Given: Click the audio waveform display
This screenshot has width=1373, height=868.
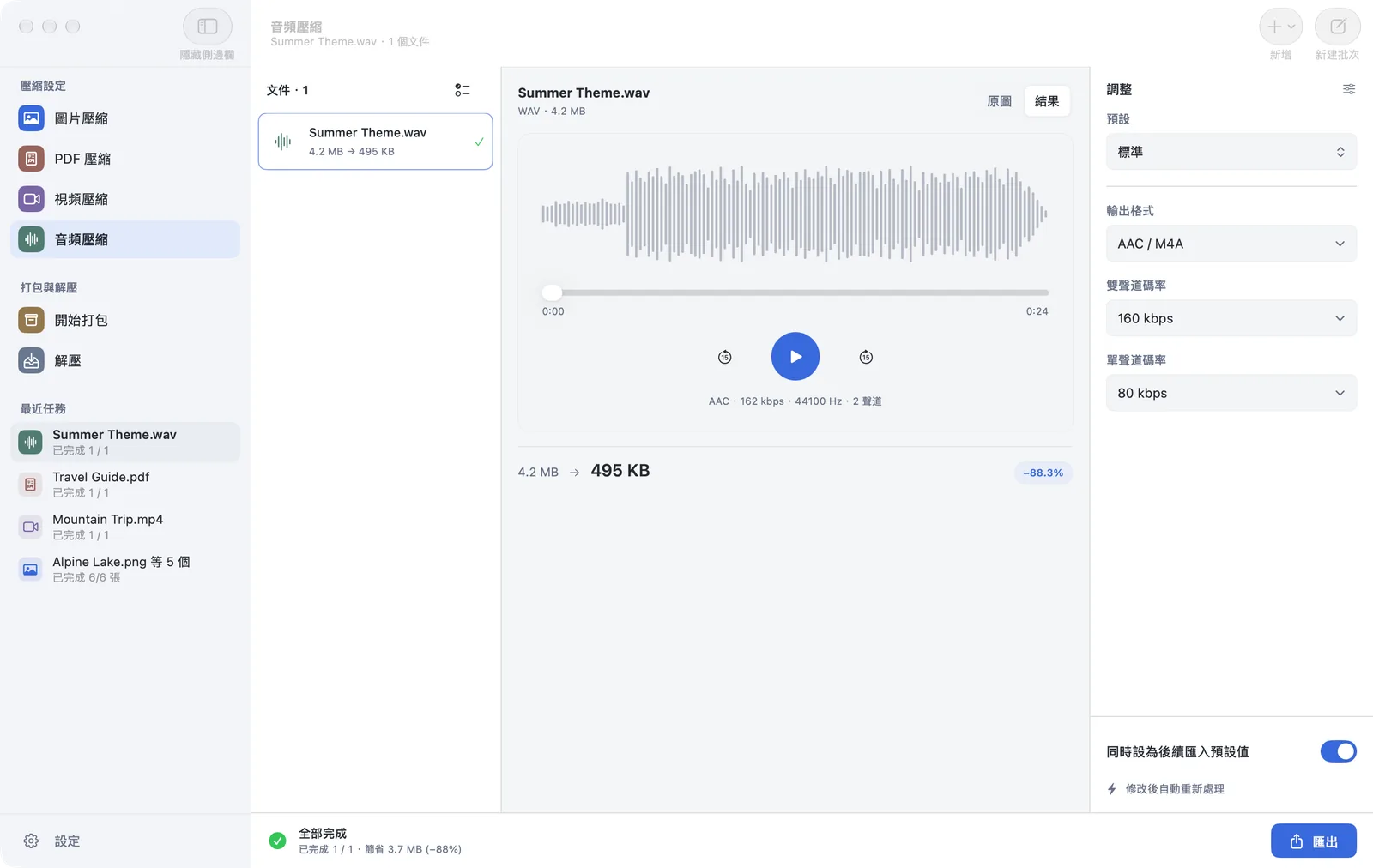Looking at the screenshot, I should [x=795, y=214].
